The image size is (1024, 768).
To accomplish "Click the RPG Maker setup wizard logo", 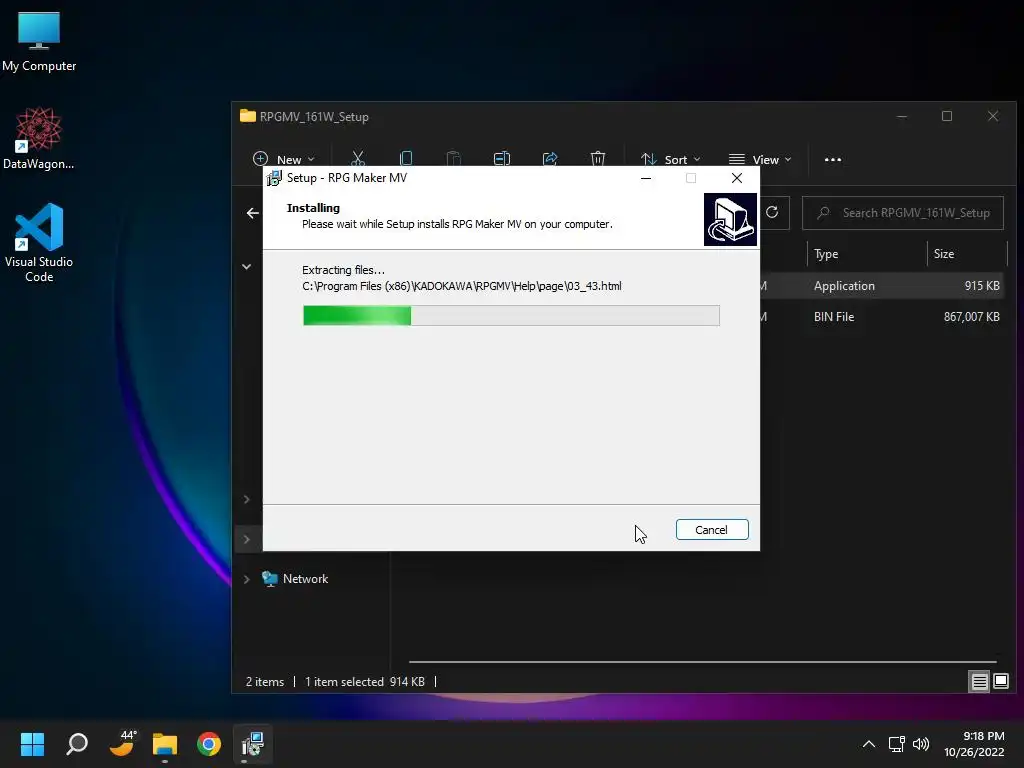I will click(730, 219).
